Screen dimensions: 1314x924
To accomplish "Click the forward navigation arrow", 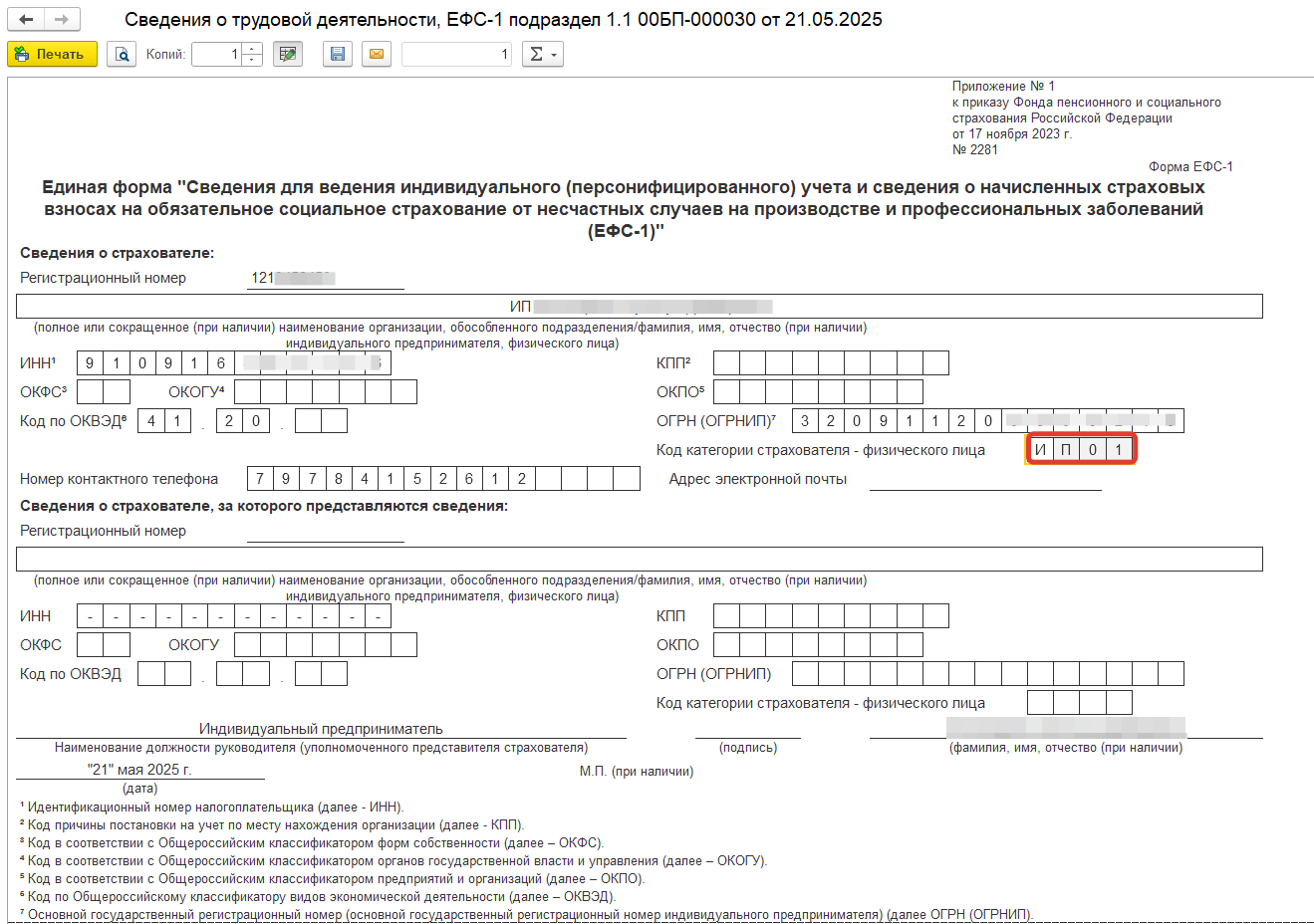I will [62, 20].
